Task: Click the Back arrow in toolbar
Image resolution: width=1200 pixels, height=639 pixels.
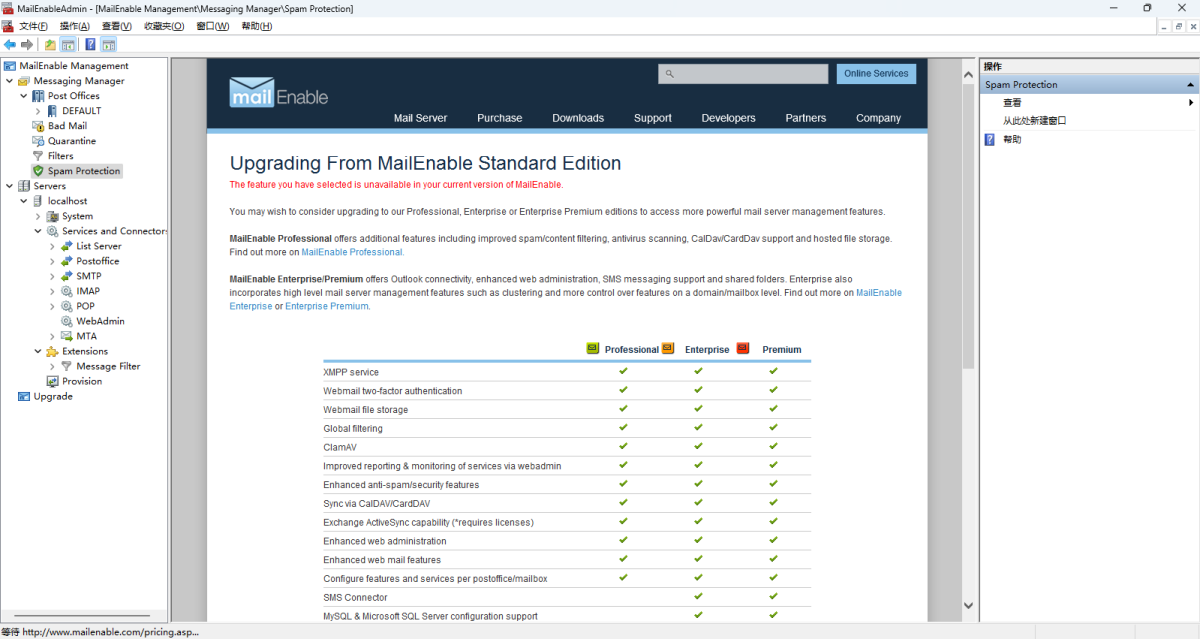Action: [x=10, y=45]
